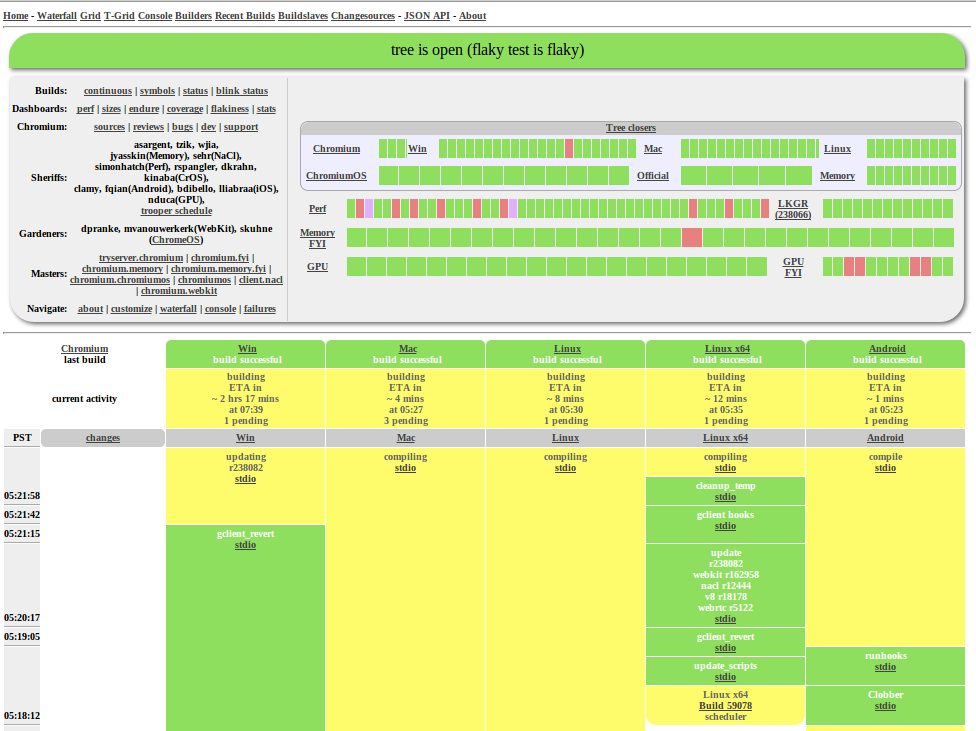Click the 05:21:58 timestamp
Screen dimensions: 976x731
coord(22,496)
